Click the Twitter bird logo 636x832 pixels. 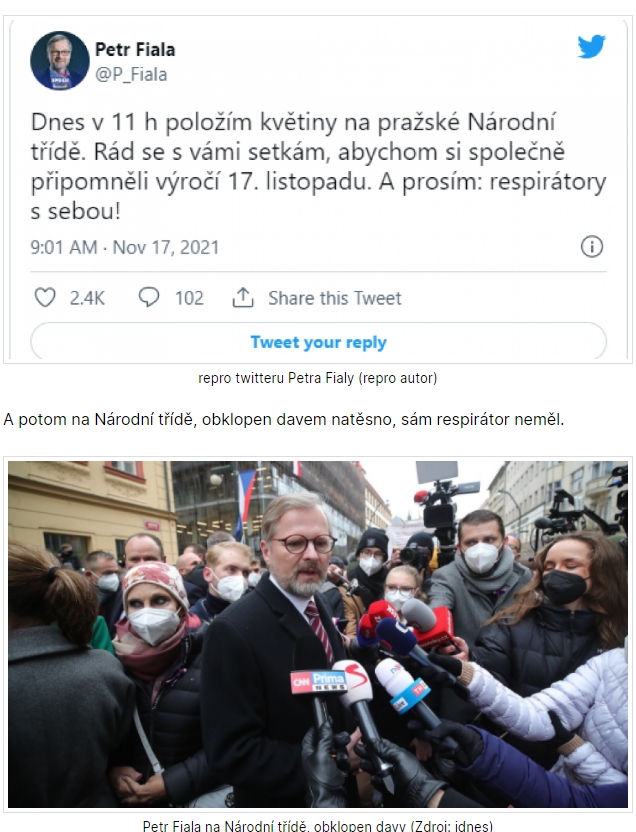click(x=591, y=47)
